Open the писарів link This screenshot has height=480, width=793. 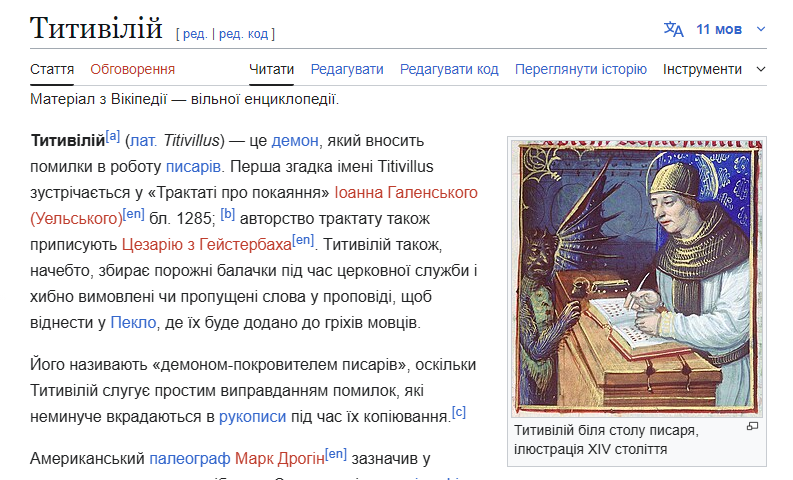tap(193, 166)
